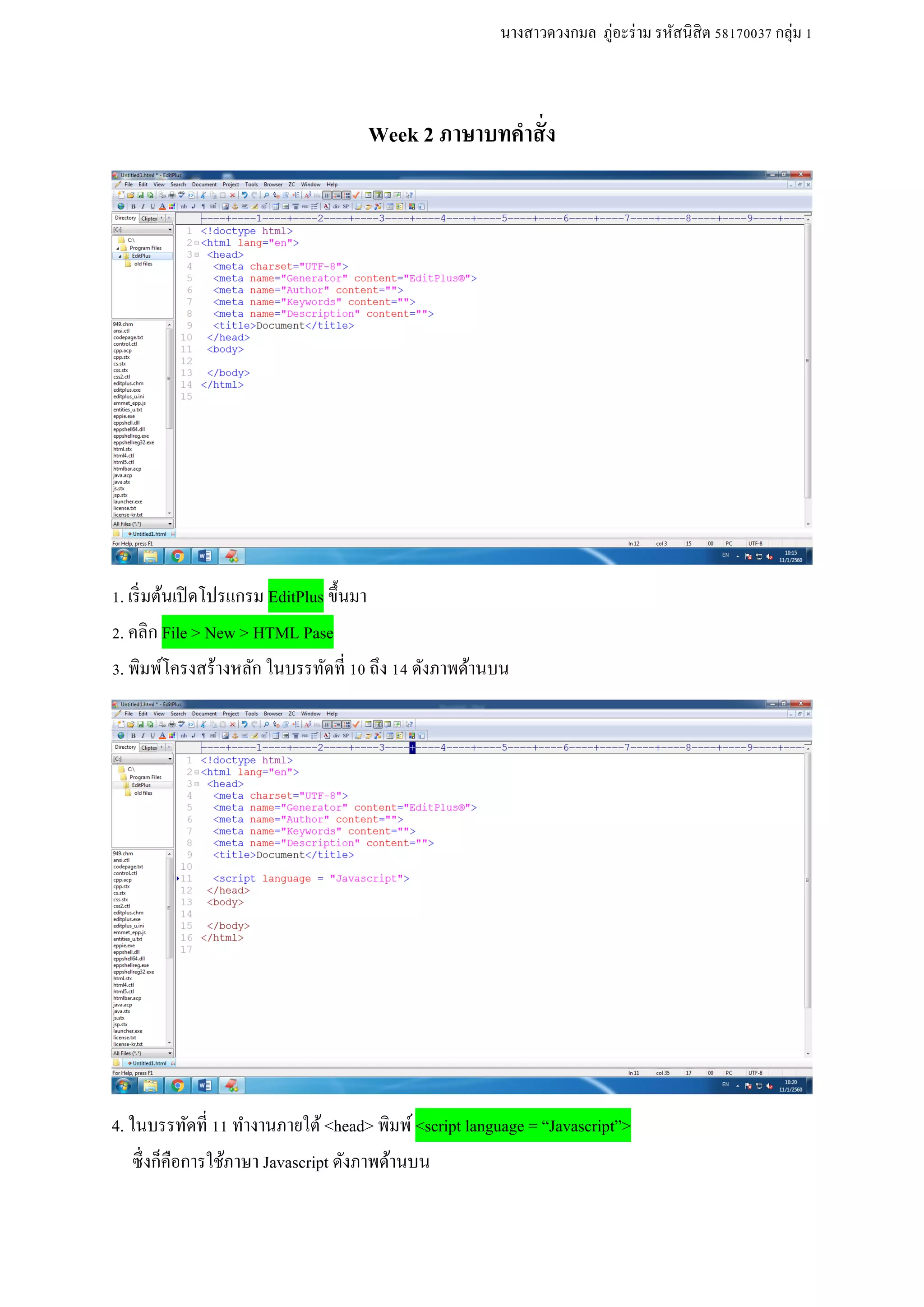The height and width of the screenshot is (1307, 924).
Task: Click the Save icon in the upper EditPlus toolbar
Action: [x=140, y=195]
